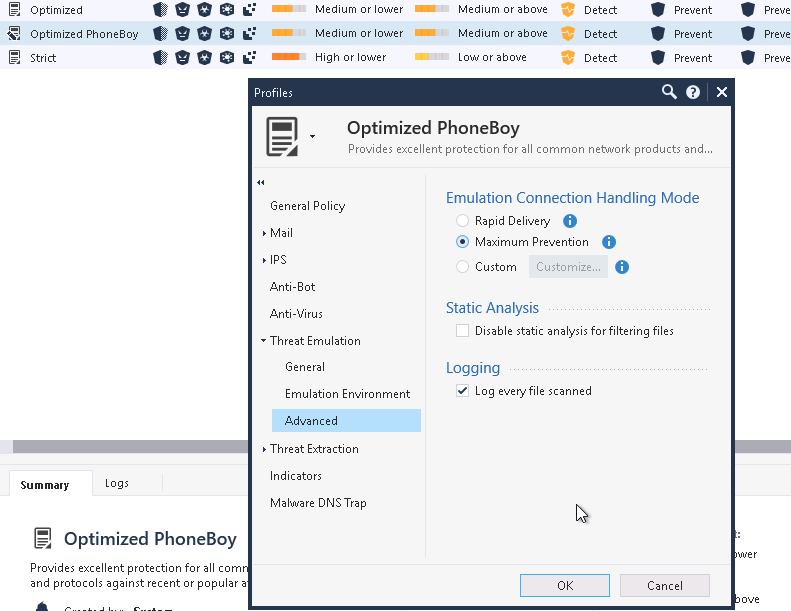Select the Optimized PhoneBoy profile row
This screenshot has width=791, height=611.
tap(396, 34)
